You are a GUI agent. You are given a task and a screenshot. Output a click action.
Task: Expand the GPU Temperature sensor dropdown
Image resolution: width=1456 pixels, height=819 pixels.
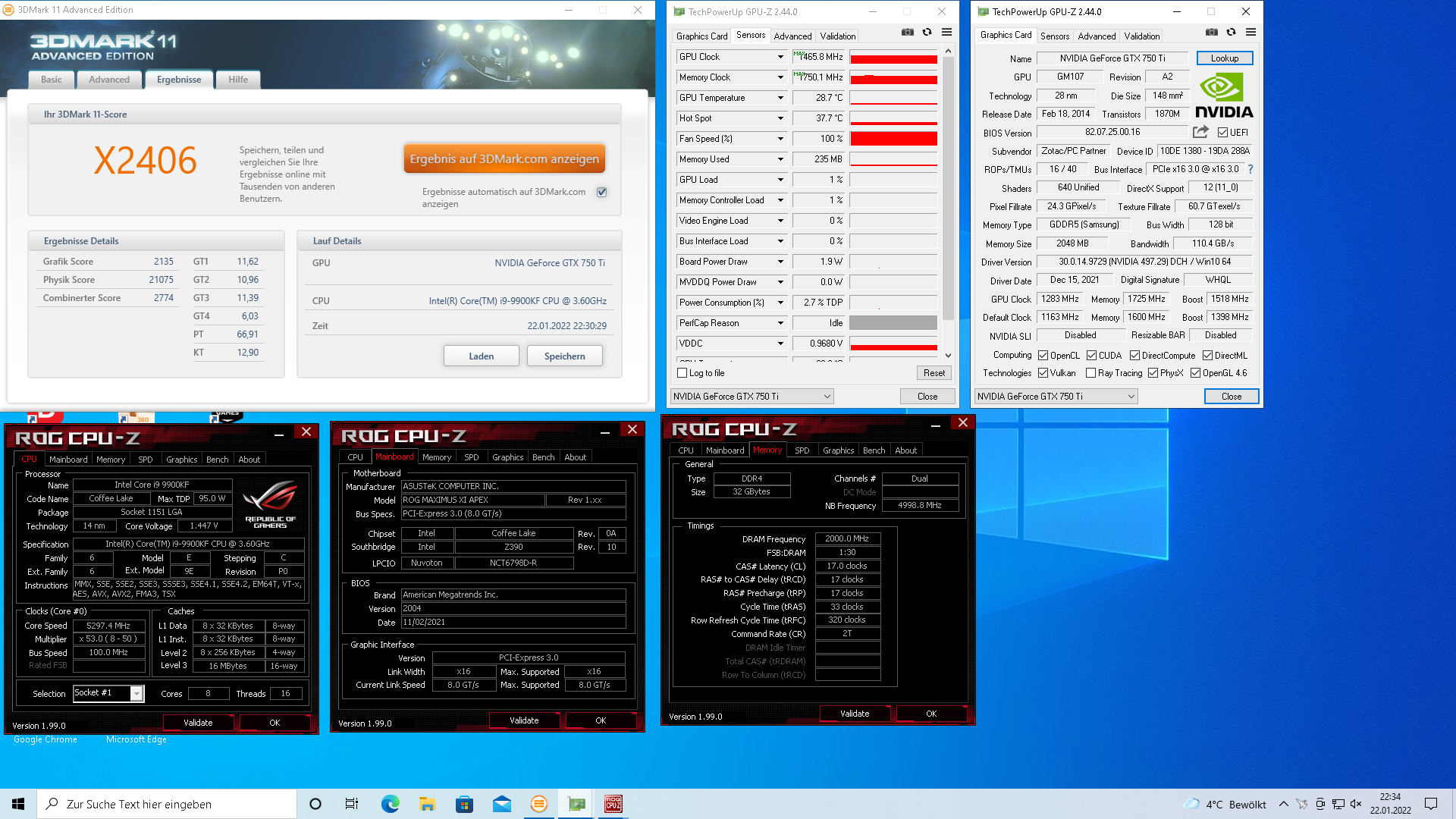[780, 98]
